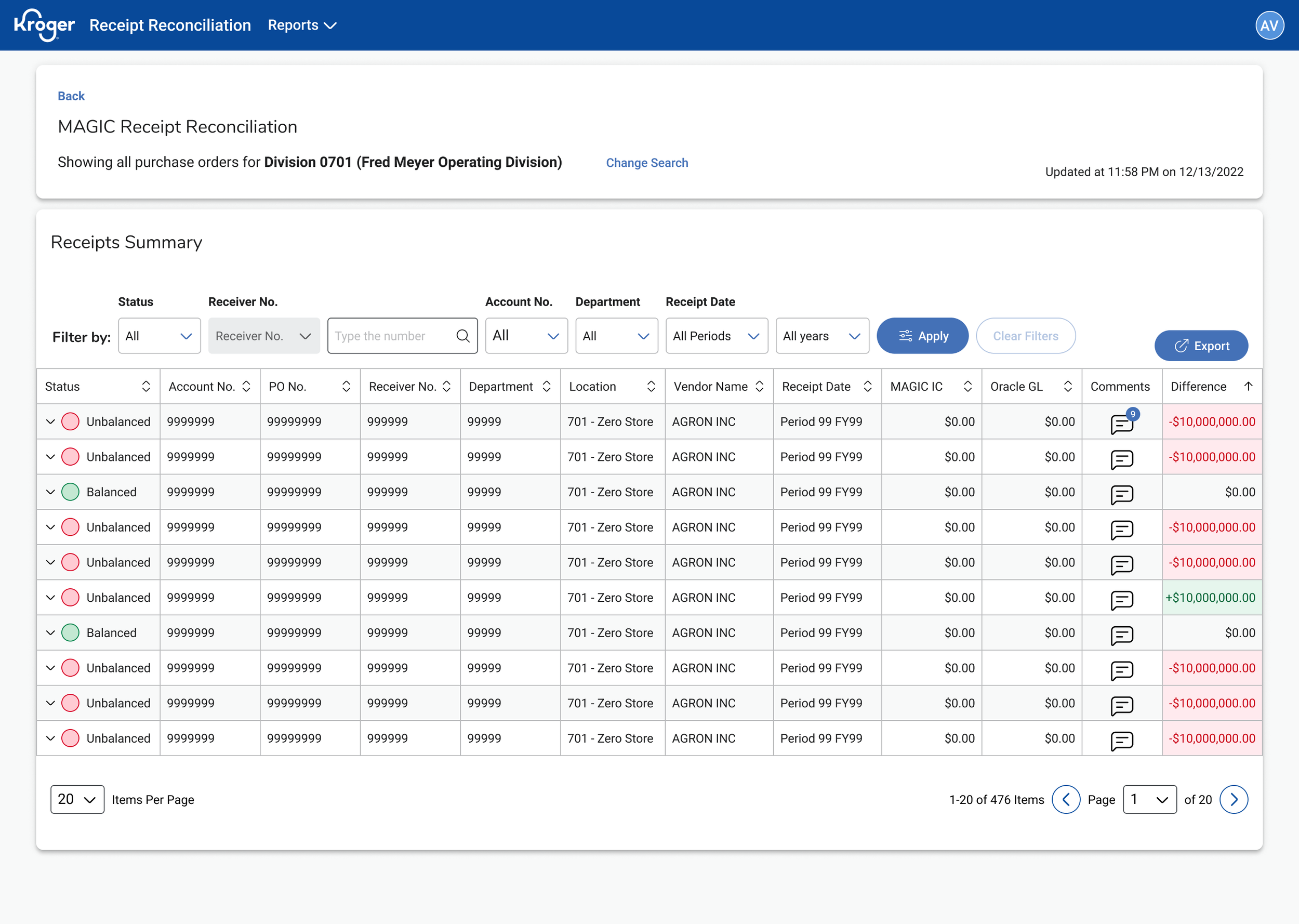Open the All Periods dropdown

[716, 336]
